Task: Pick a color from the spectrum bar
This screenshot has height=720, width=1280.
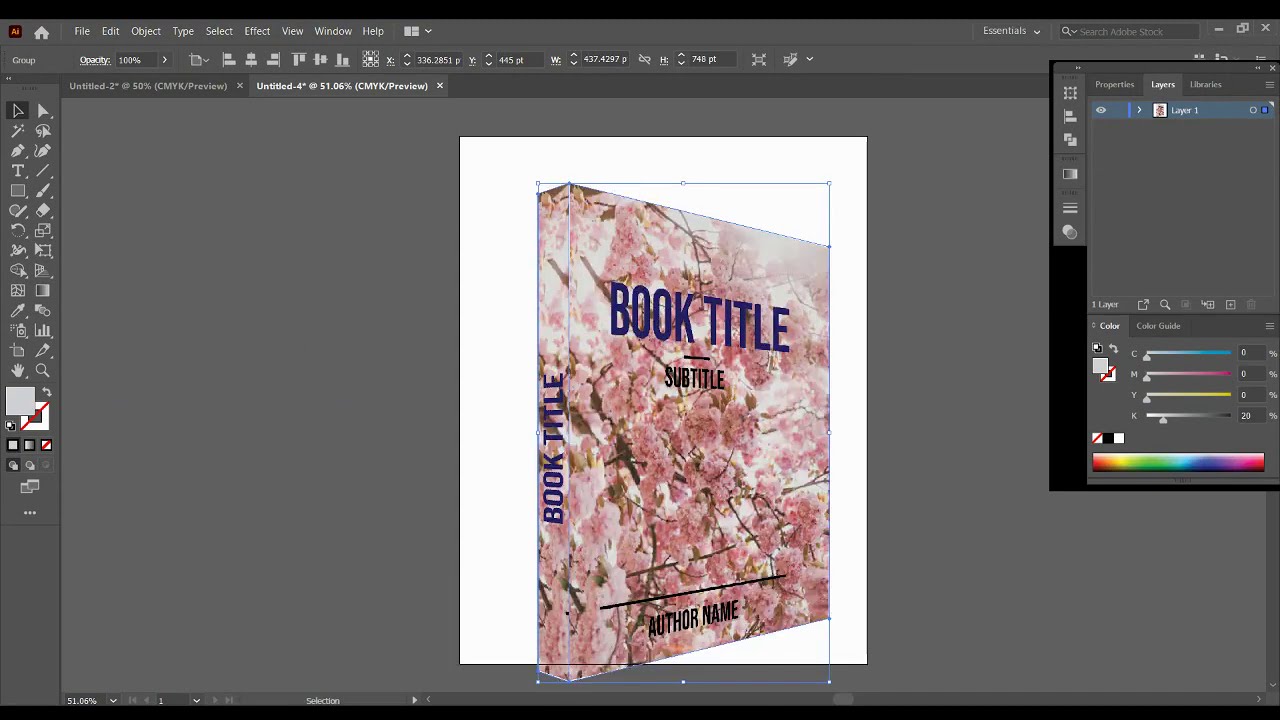Action: pyautogui.click(x=1178, y=462)
